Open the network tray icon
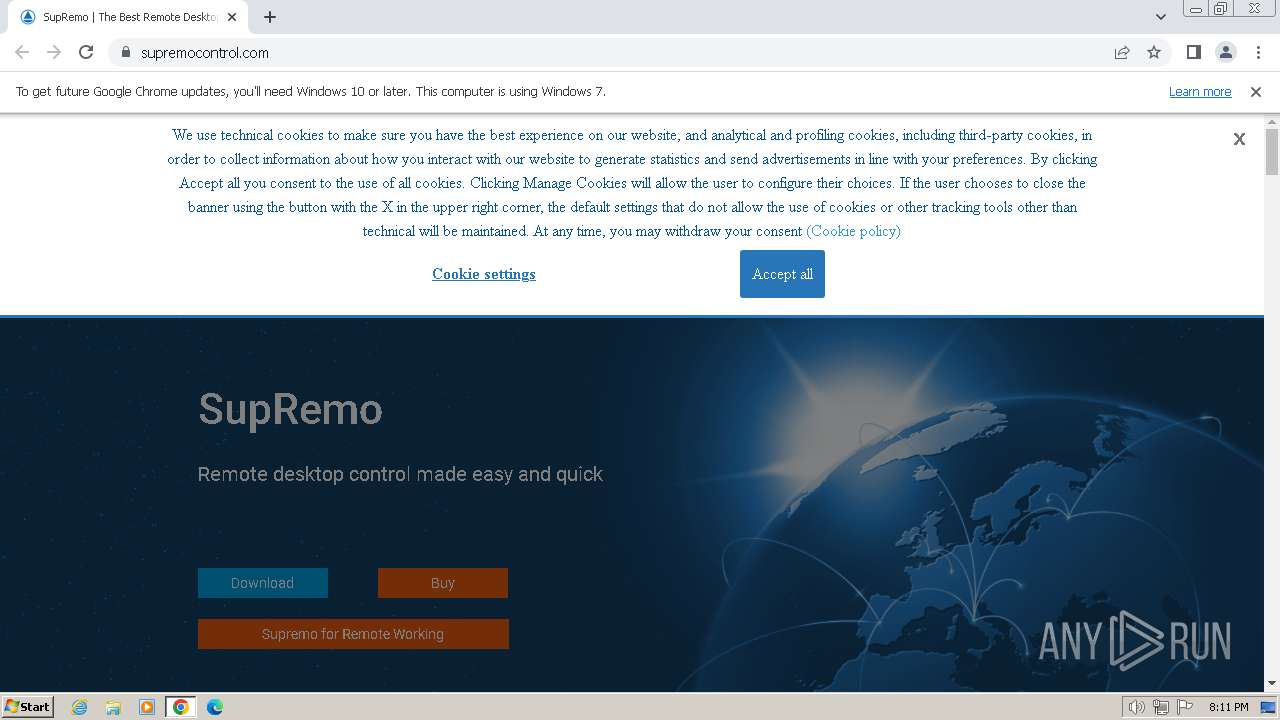The image size is (1280, 720). 1160,707
